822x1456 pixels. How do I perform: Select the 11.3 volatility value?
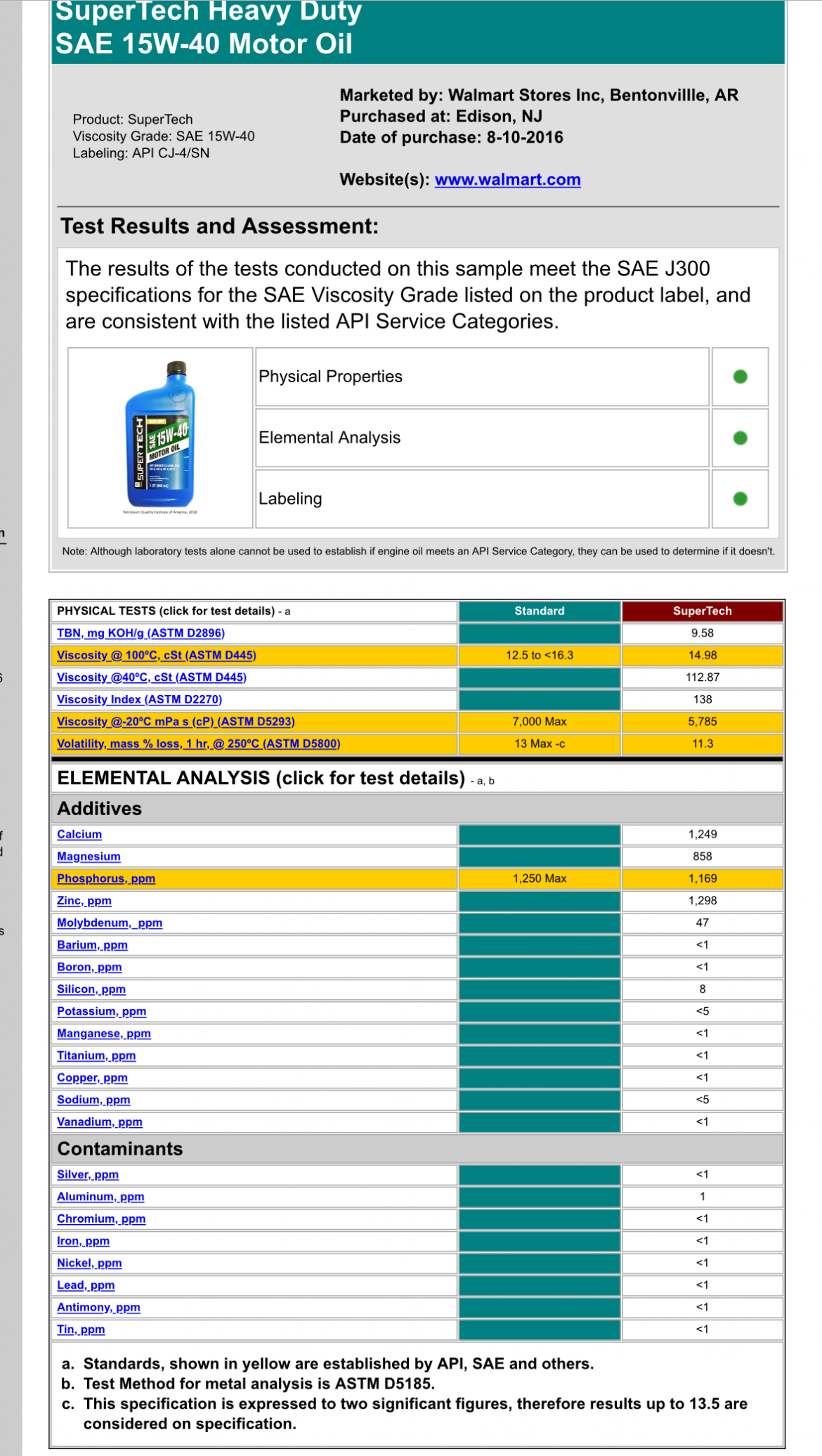[703, 743]
